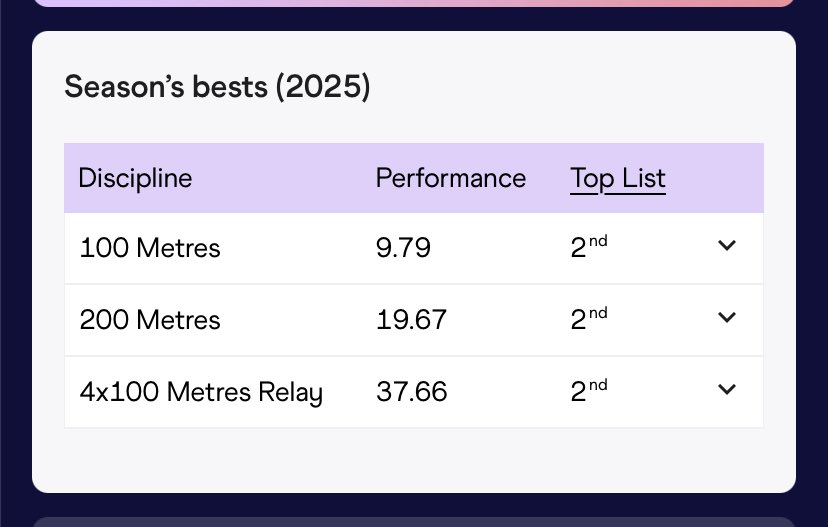
Task: Click the 9.79 performance value
Action: 403,248
